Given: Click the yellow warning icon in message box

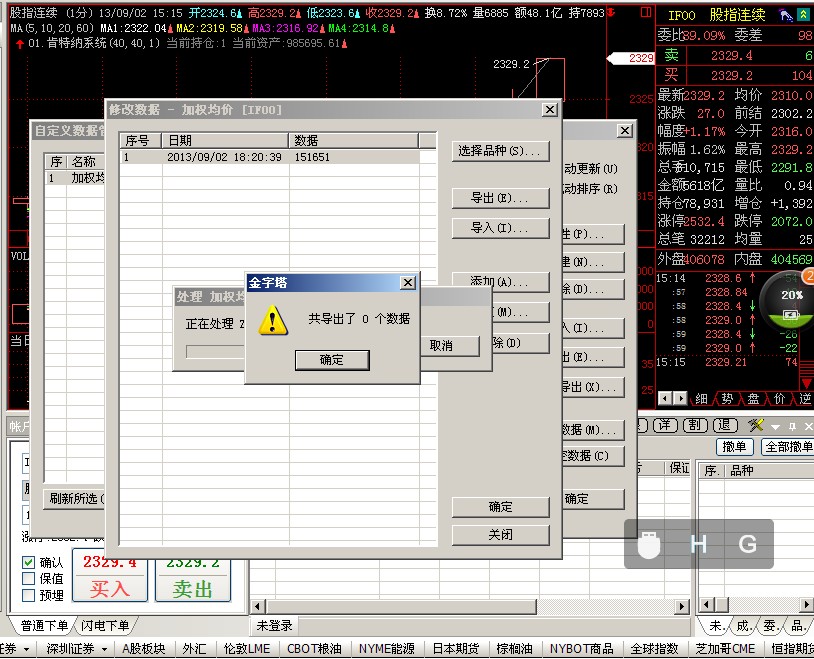Looking at the screenshot, I should pyautogui.click(x=273, y=320).
